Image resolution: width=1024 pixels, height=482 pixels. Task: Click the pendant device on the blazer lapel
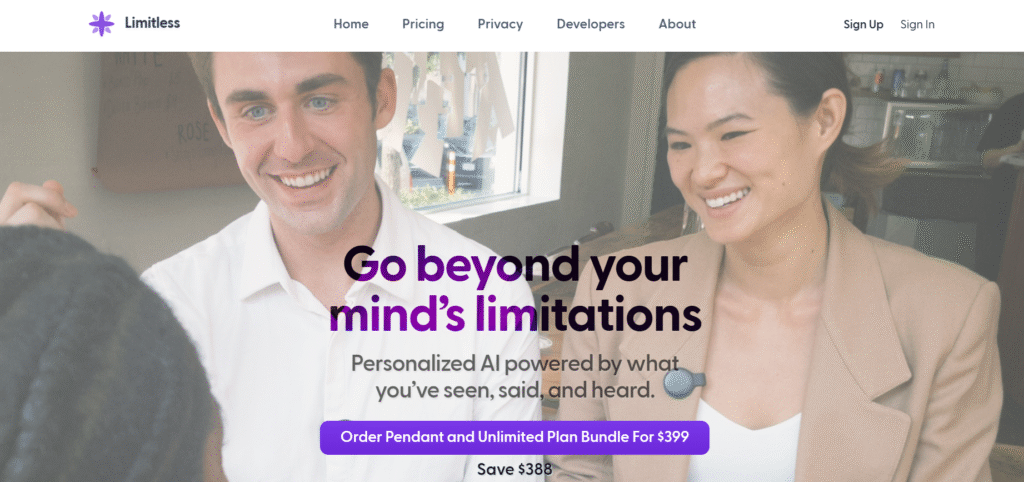683,383
